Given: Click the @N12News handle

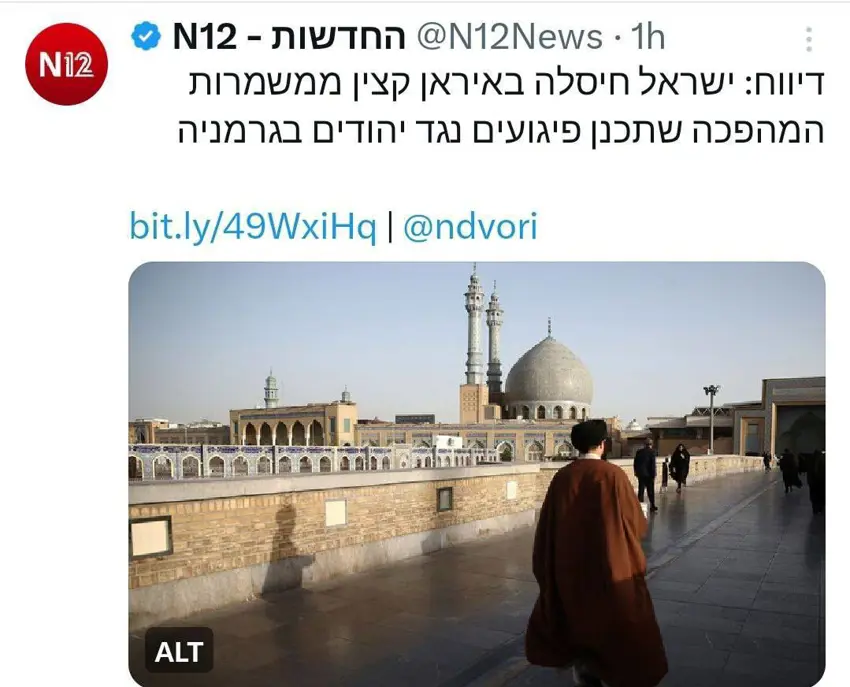Looking at the screenshot, I should [510, 37].
